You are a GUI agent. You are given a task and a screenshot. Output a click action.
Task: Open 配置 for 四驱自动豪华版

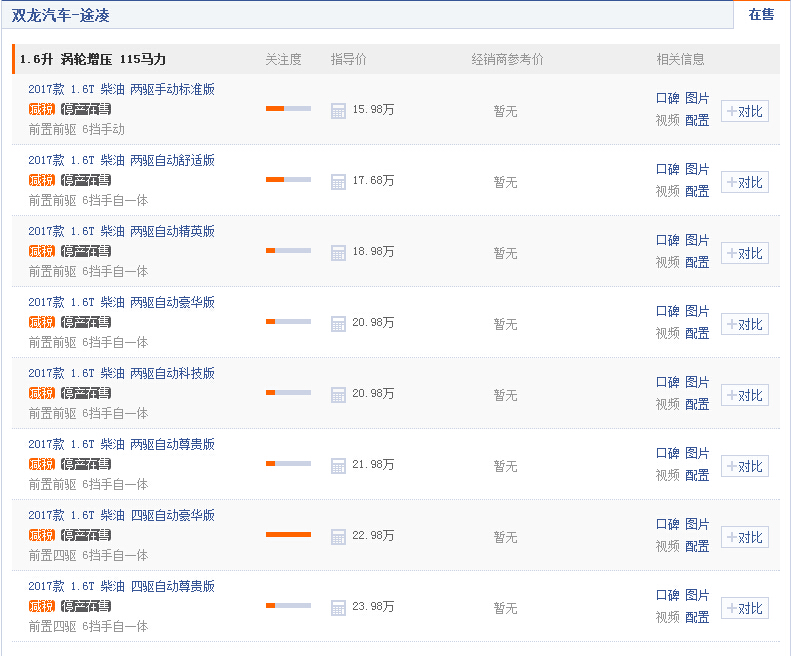coord(697,546)
